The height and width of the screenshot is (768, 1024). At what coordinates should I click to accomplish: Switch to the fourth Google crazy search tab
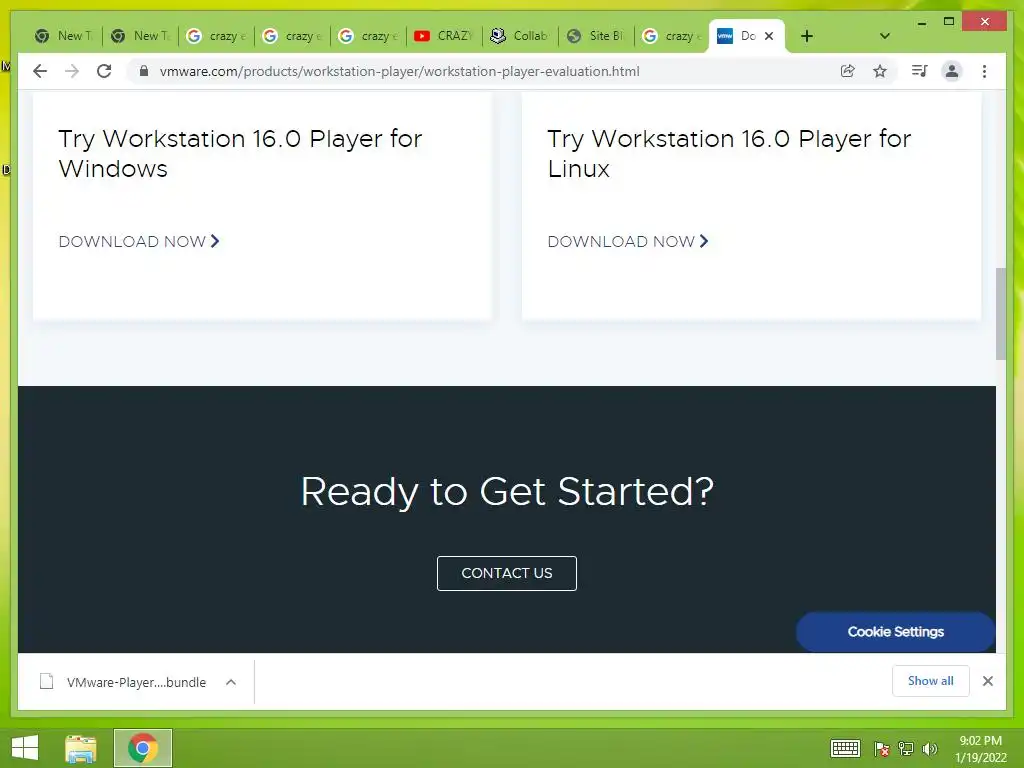coord(671,36)
